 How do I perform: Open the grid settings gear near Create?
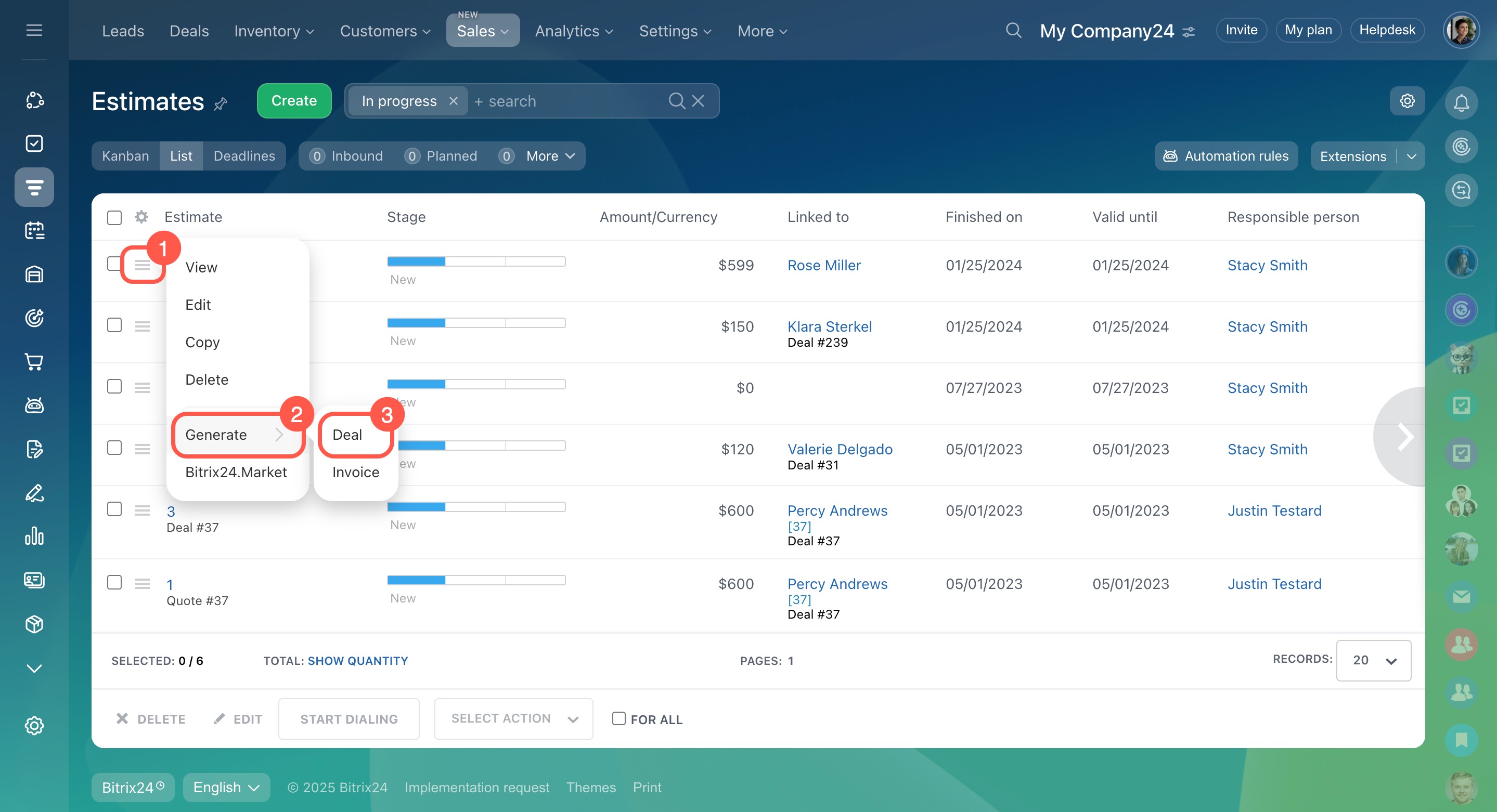1407,101
